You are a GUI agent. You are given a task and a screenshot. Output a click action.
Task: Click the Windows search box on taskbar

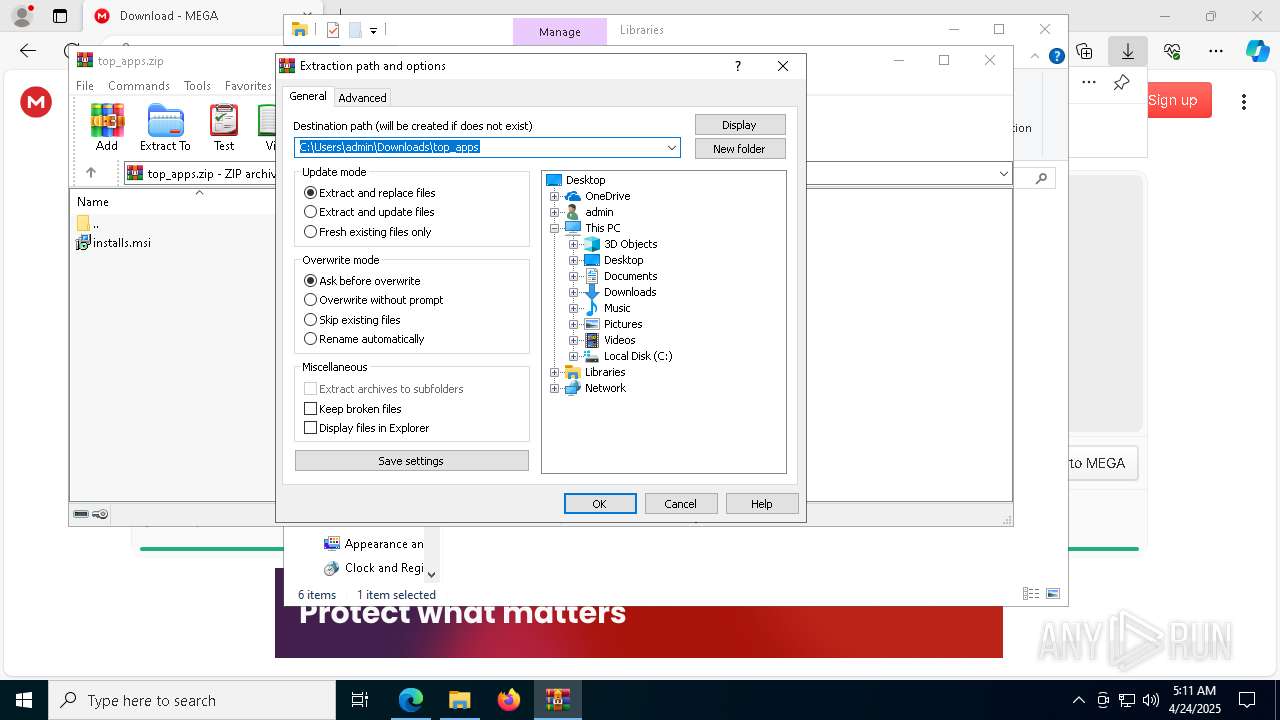(x=192, y=700)
